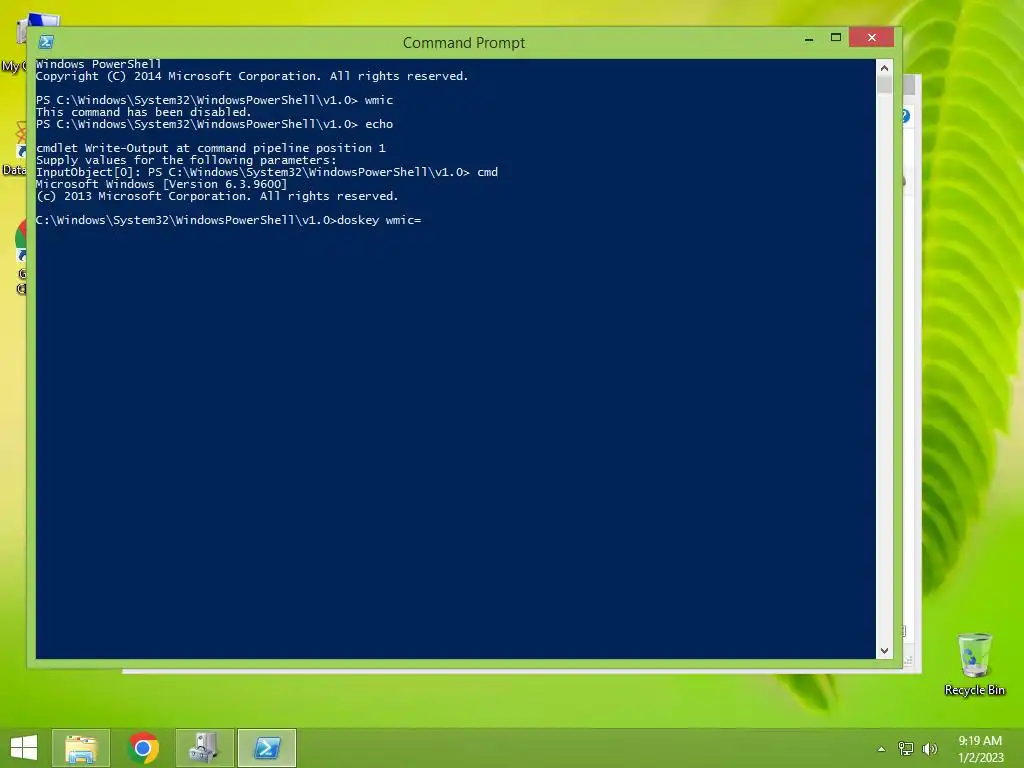Click the 'InputObject[0]:' line
Image resolution: width=1024 pixels, height=768 pixels.
click(266, 172)
